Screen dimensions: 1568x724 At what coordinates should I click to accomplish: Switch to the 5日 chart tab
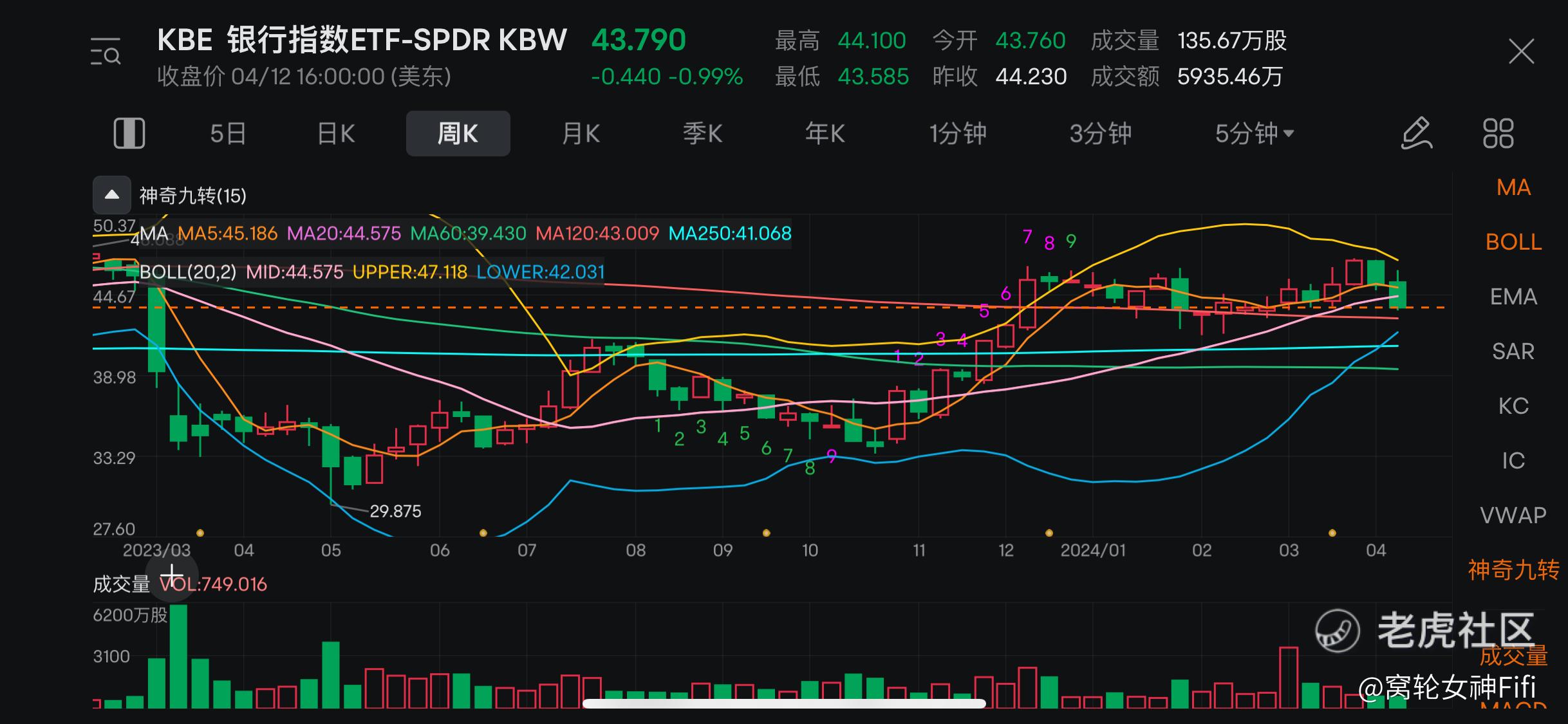coord(228,133)
